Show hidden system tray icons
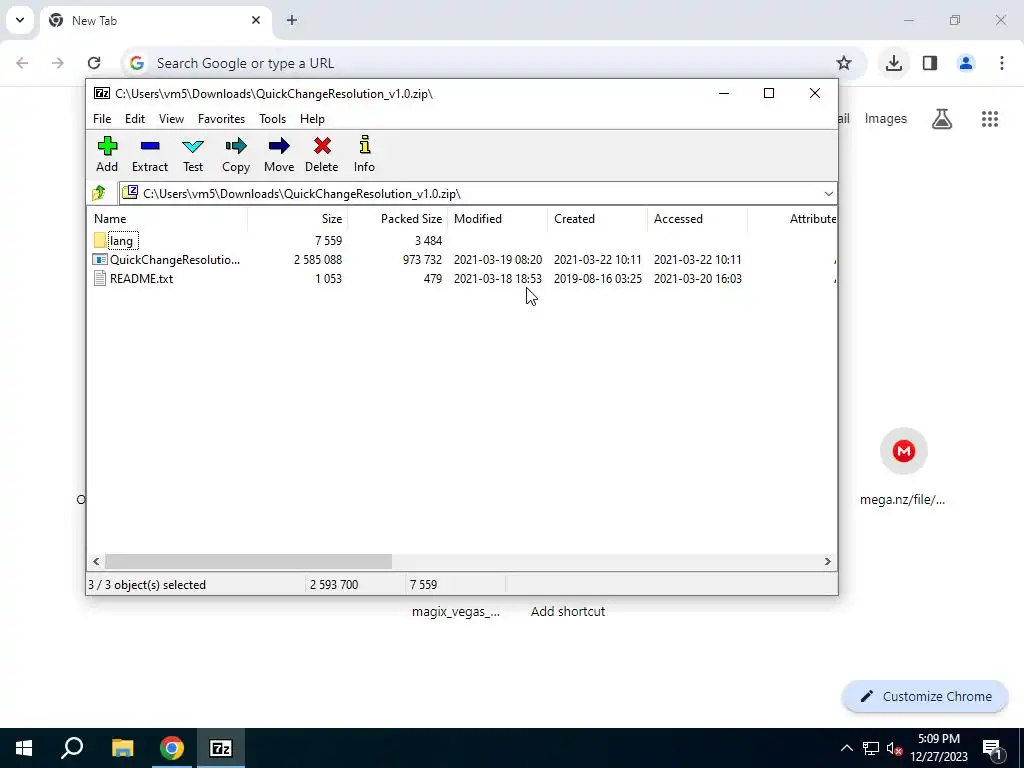 846,748
